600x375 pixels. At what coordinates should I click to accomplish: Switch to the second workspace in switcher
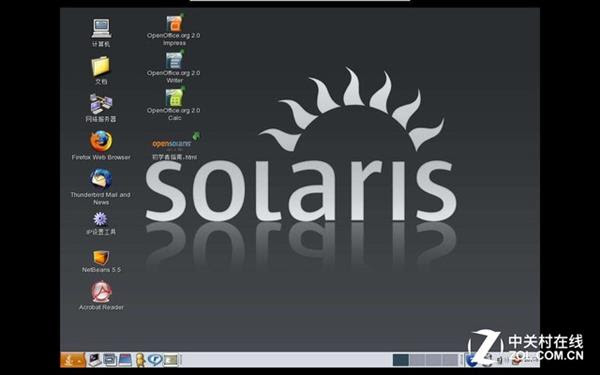click(417, 360)
